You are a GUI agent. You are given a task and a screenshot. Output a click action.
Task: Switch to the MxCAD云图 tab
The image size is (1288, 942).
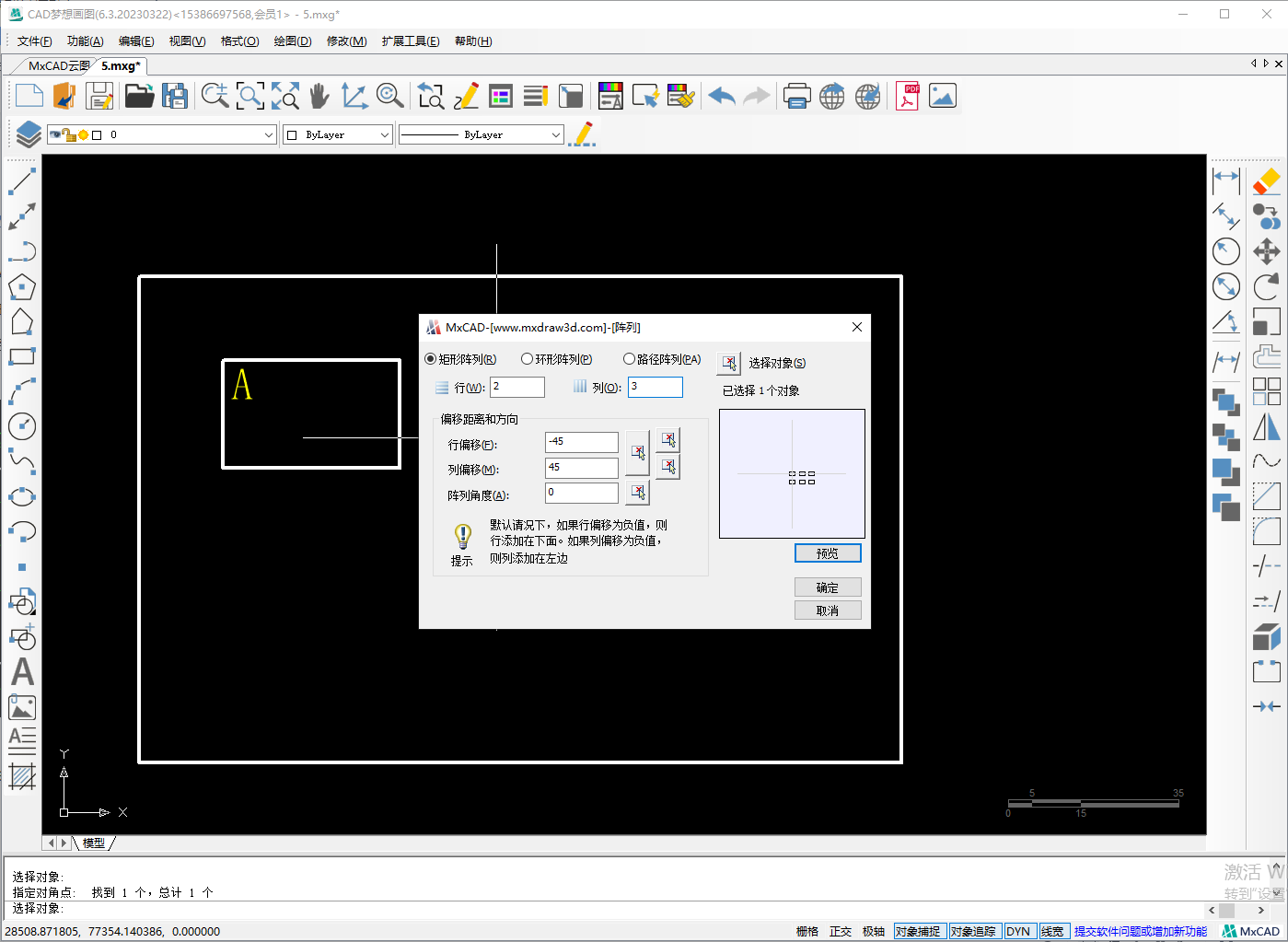[58, 65]
